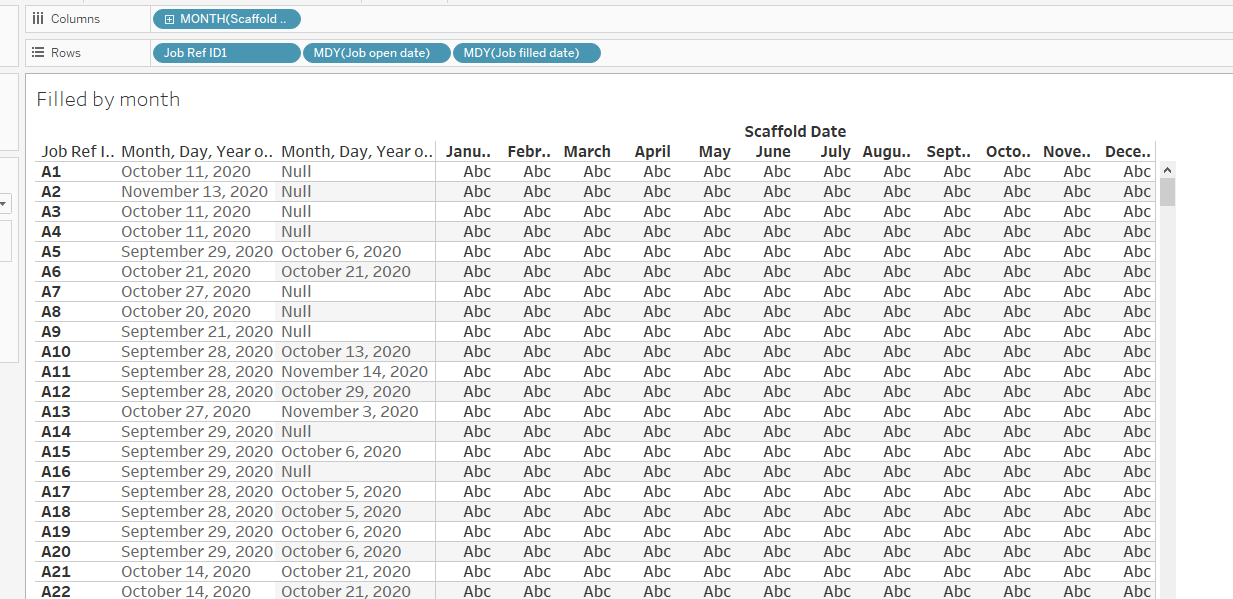Select the MDY(Job open date) pill
This screenshot has width=1233, height=599.
377,52
